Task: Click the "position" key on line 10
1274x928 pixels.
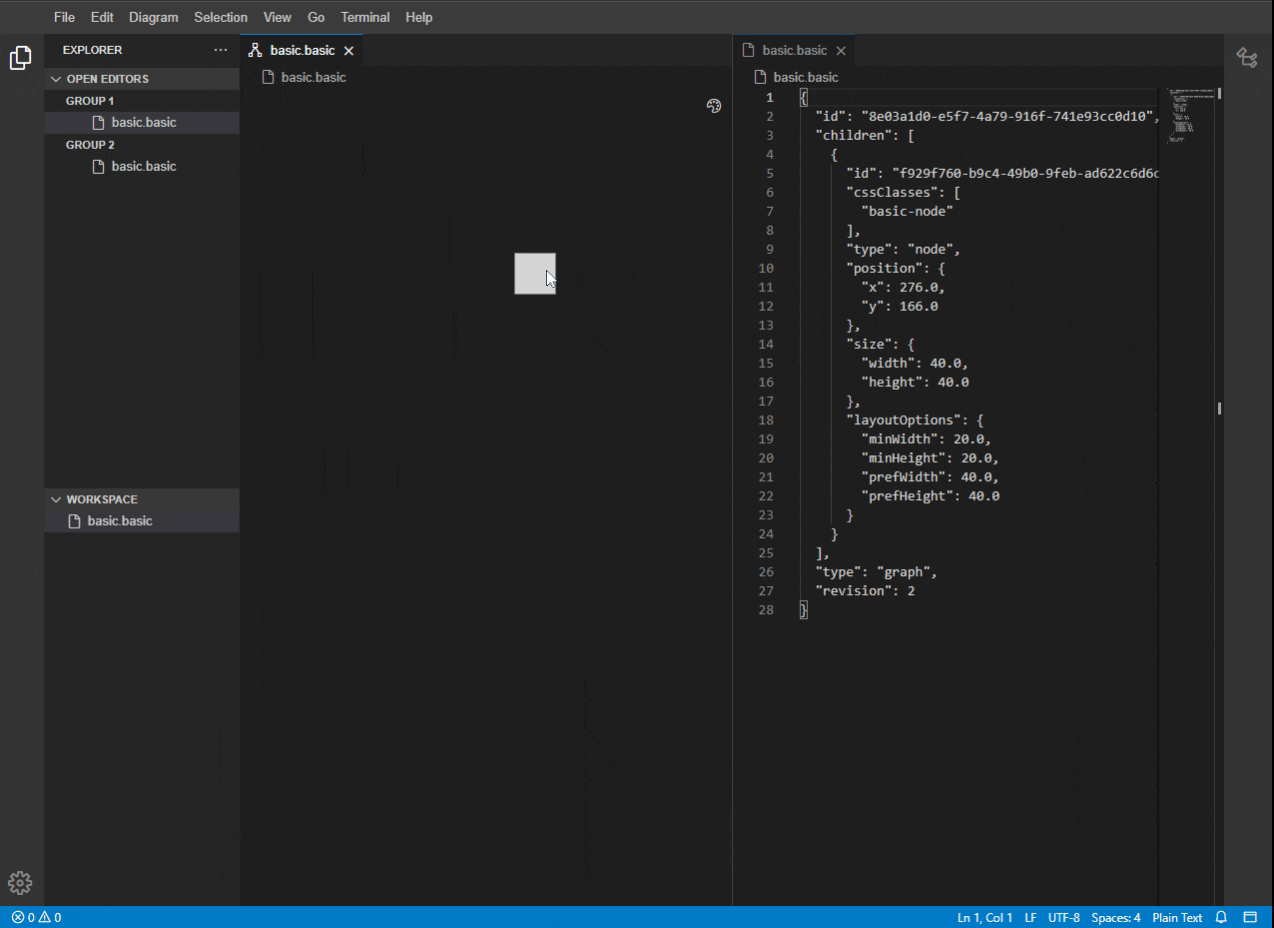Action: [x=884, y=268]
